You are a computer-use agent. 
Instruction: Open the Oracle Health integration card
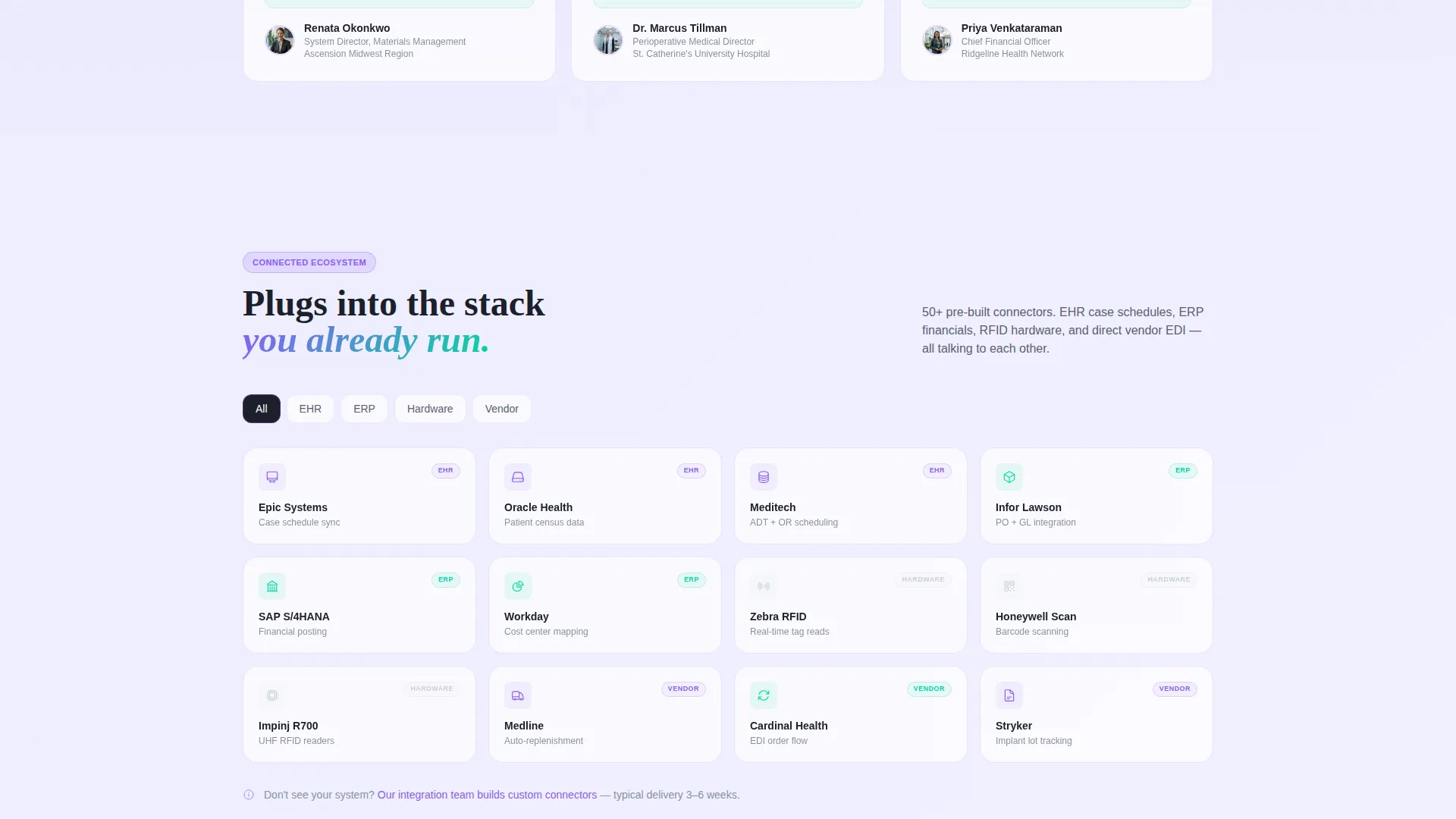pyautogui.click(x=605, y=496)
